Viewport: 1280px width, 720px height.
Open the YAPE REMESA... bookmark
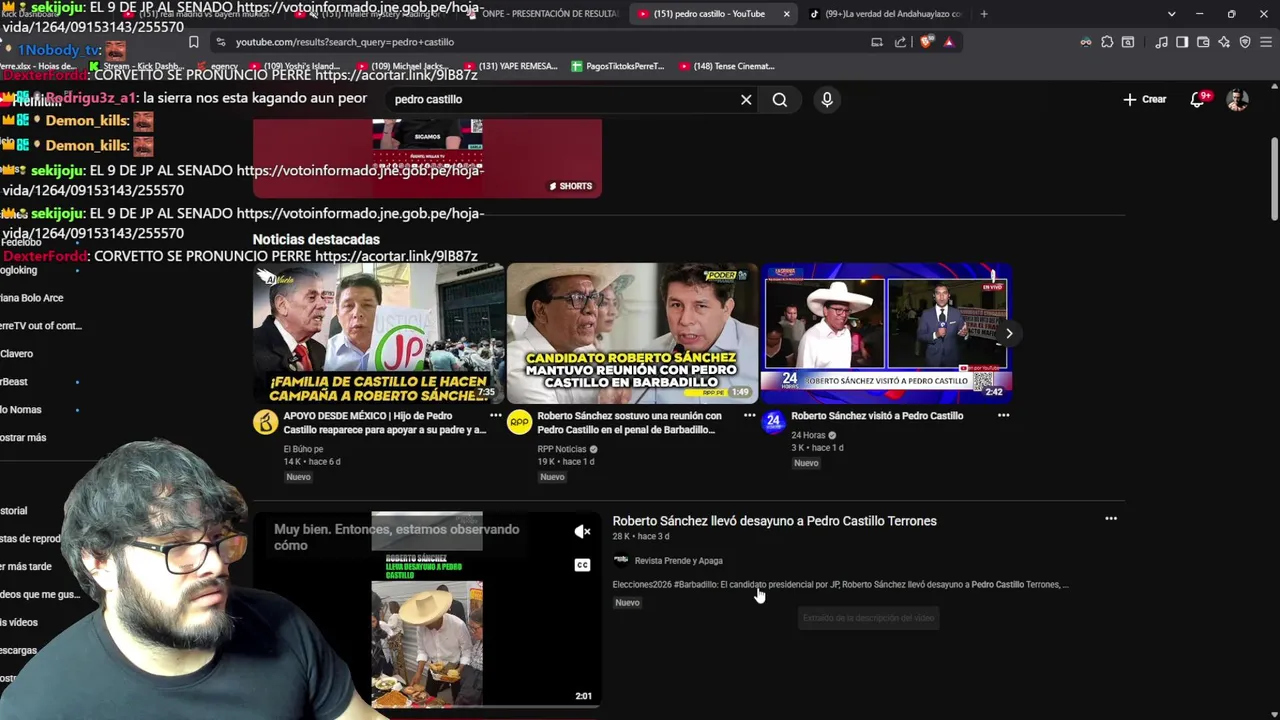[x=510, y=66]
